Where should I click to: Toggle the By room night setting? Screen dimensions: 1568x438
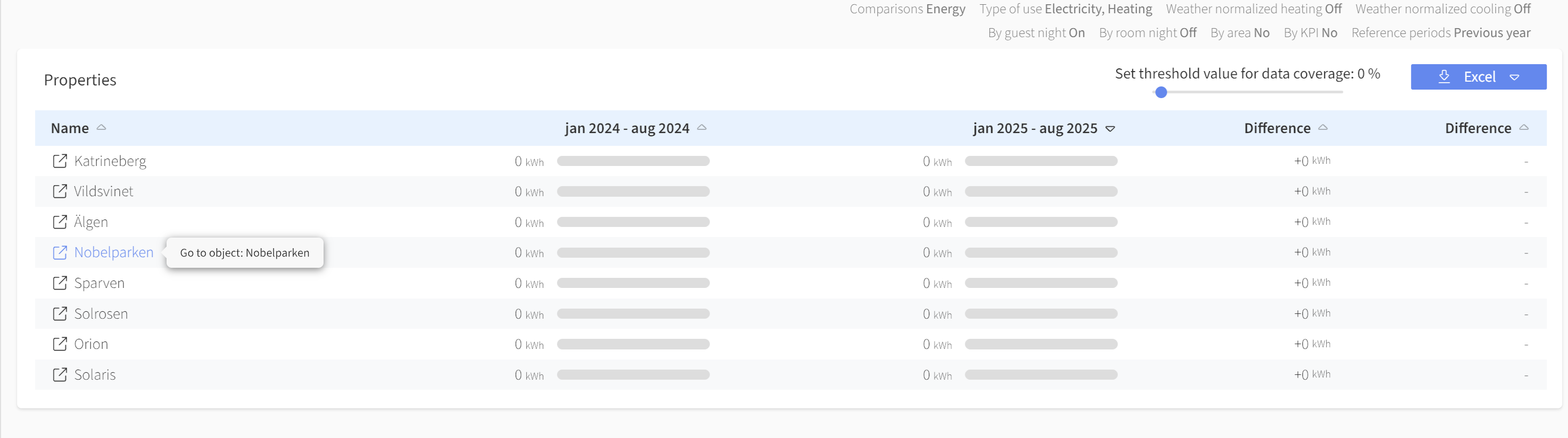pos(1147,33)
